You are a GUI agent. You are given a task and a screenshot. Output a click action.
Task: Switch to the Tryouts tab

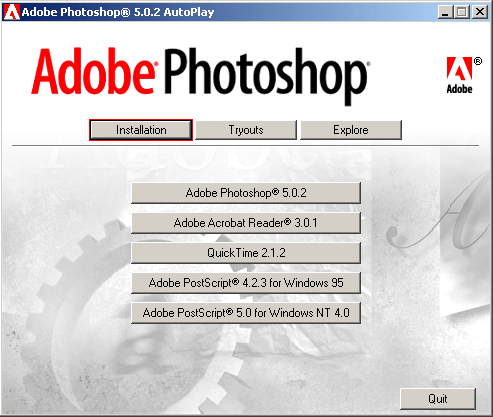click(x=246, y=130)
